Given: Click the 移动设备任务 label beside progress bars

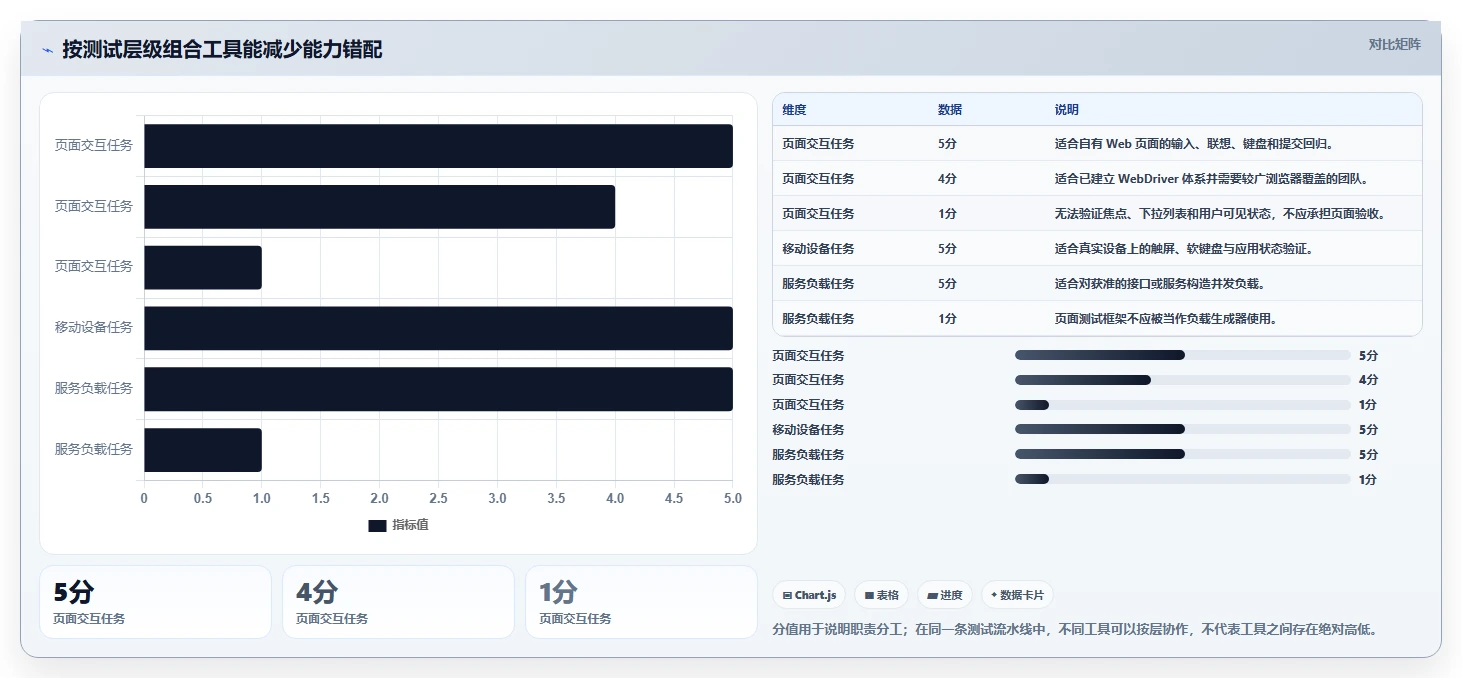Looking at the screenshot, I should (x=808, y=430).
